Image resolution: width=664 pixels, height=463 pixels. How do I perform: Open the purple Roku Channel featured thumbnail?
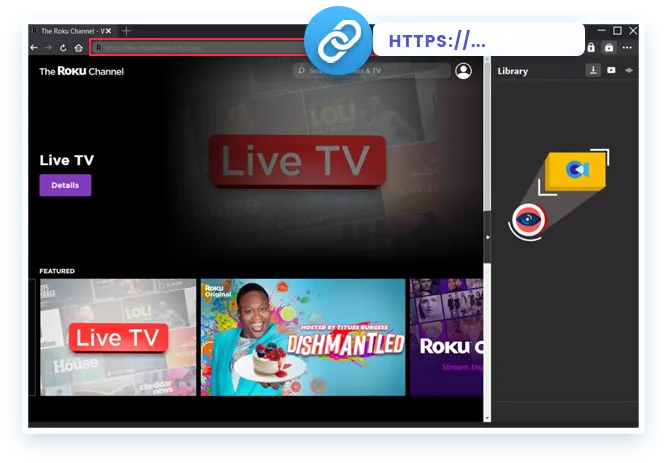[446, 337]
